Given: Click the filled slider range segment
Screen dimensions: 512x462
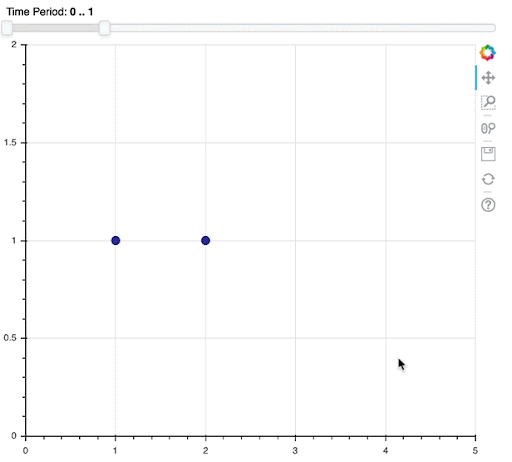Looking at the screenshot, I should point(56,28).
